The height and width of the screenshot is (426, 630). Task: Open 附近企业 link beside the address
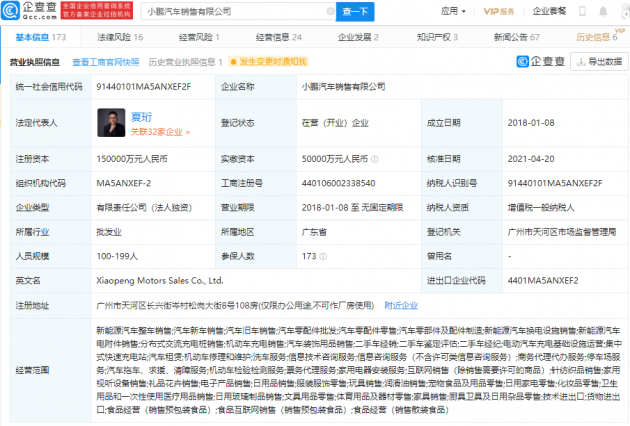tap(401, 305)
